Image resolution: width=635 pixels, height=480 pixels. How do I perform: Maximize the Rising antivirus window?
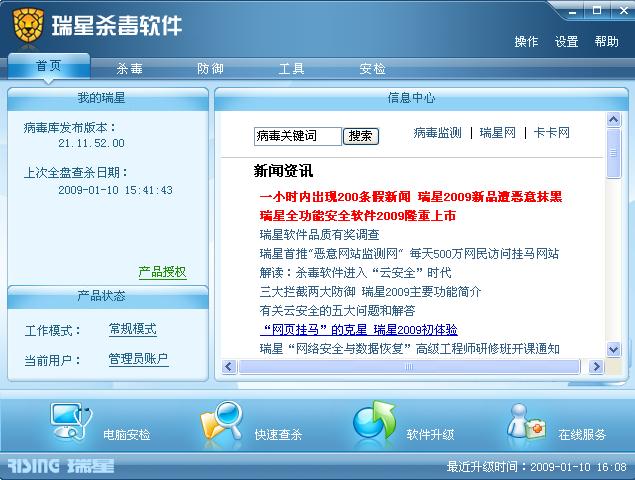pos(597,11)
